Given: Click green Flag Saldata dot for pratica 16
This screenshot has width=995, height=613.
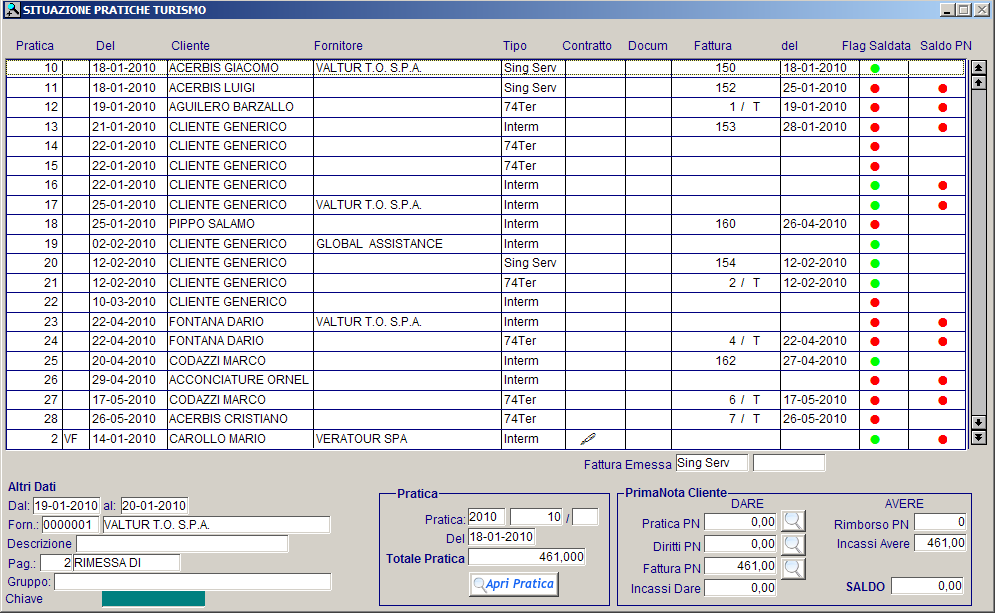Looking at the screenshot, I should (x=875, y=185).
